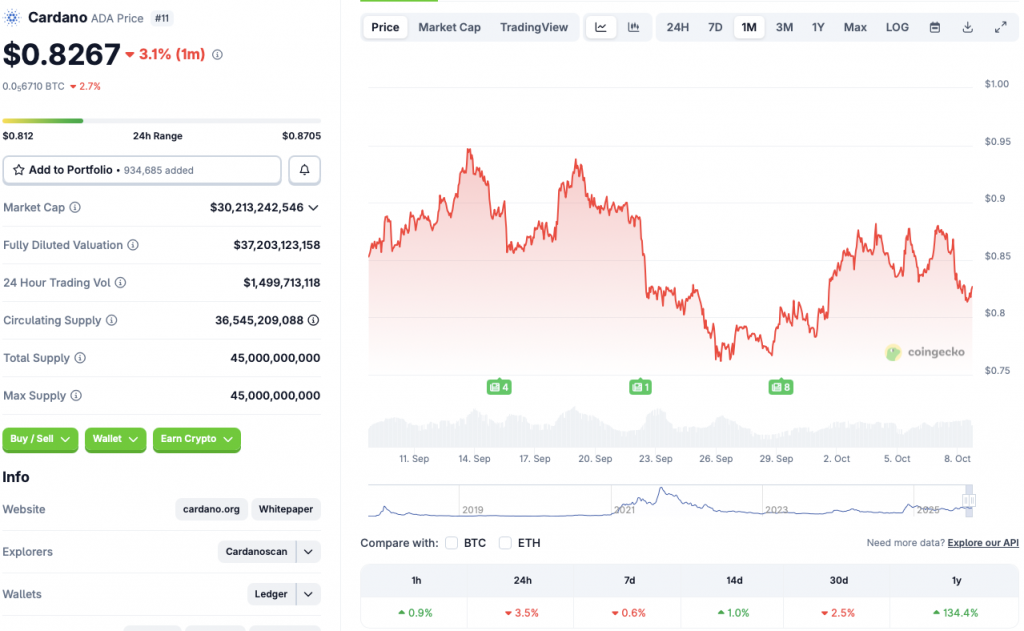Open the Buy / Sell dropdown

pyautogui.click(x=41, y=439)
